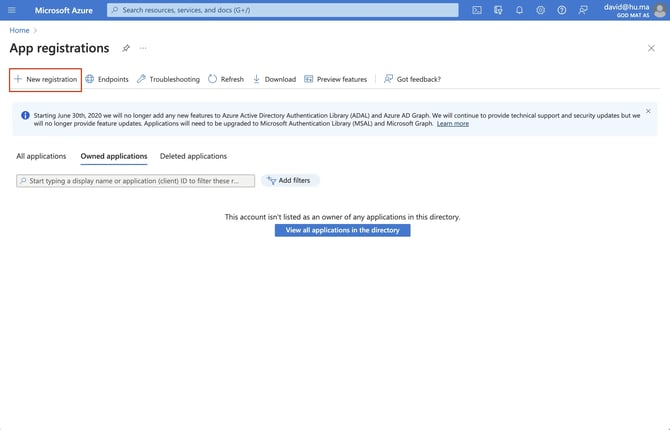670x430 pixels.
Task: Open Preview features
Action: (335, 79)
